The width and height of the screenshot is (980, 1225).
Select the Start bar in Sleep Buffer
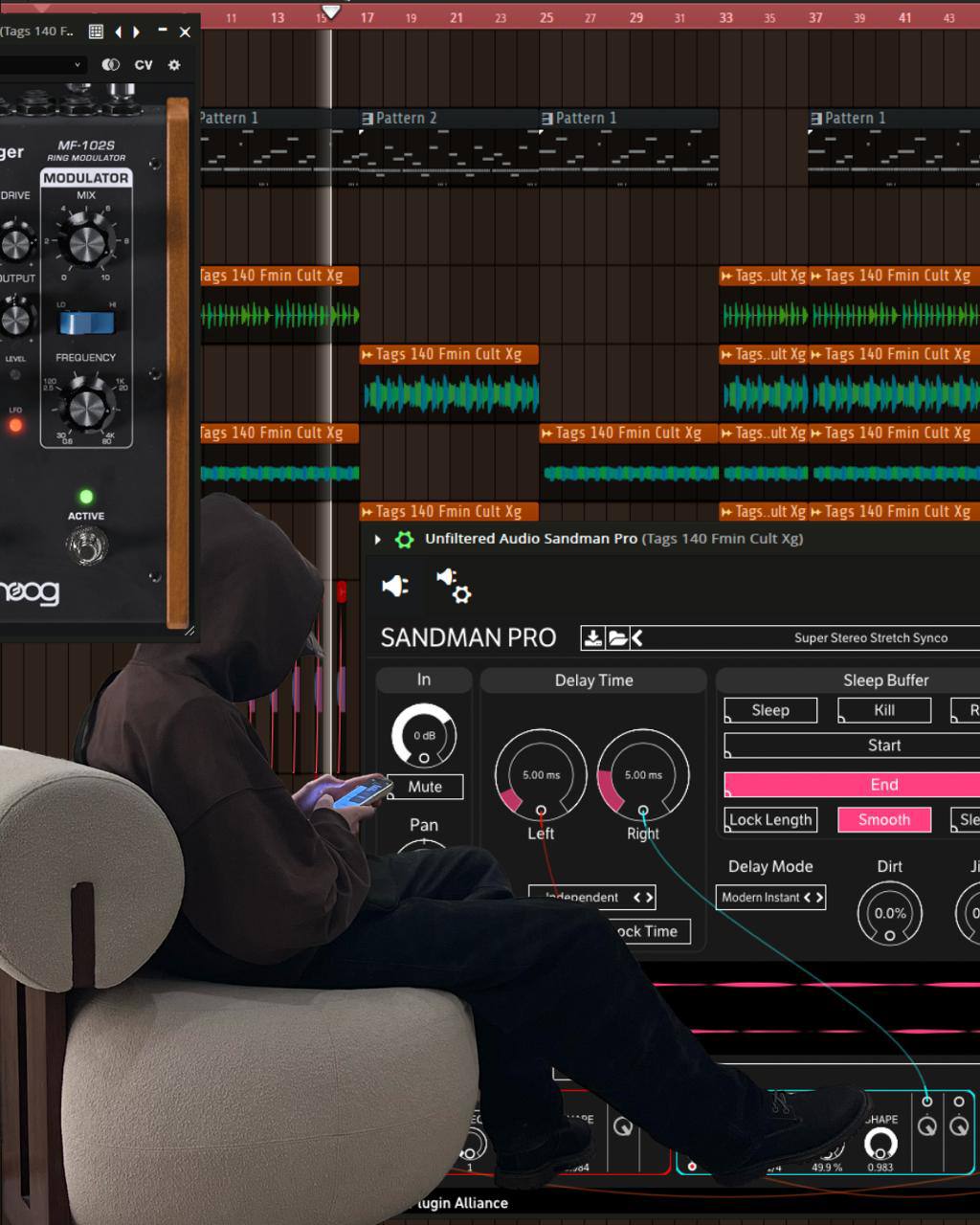coord(852,746)
